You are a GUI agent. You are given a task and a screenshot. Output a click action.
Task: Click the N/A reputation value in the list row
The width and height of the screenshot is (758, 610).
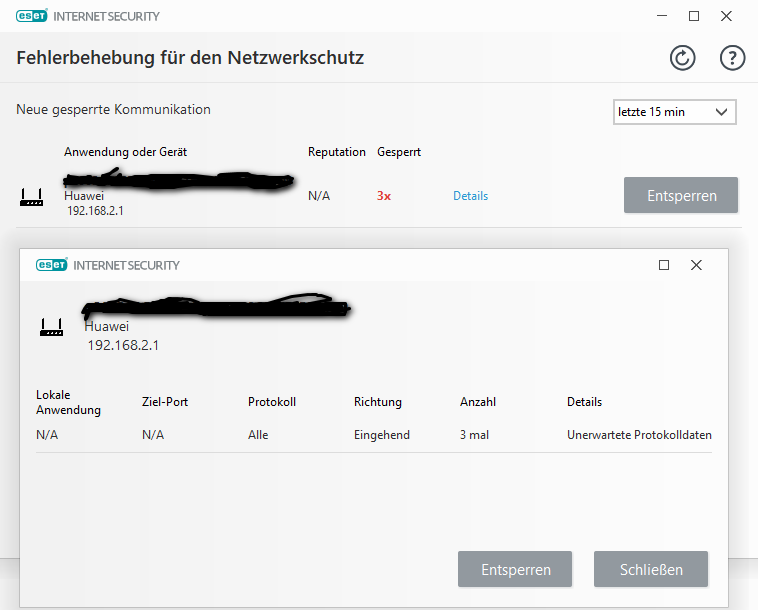pos(319,196)
